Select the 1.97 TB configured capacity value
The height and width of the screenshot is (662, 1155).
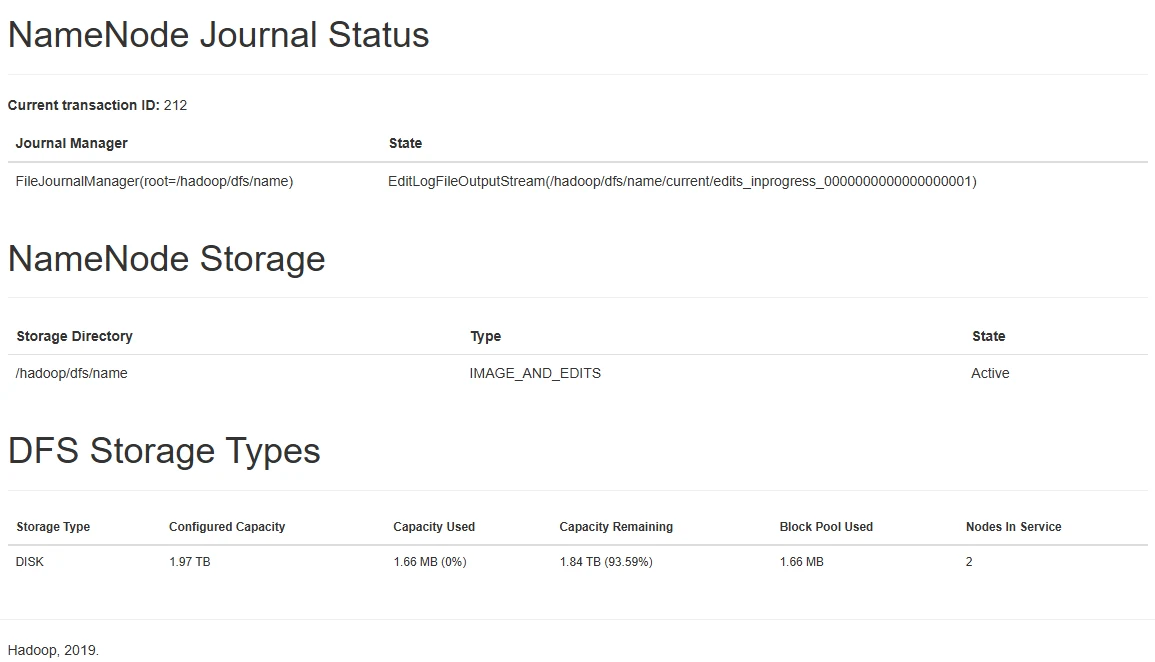coord(189,562)
